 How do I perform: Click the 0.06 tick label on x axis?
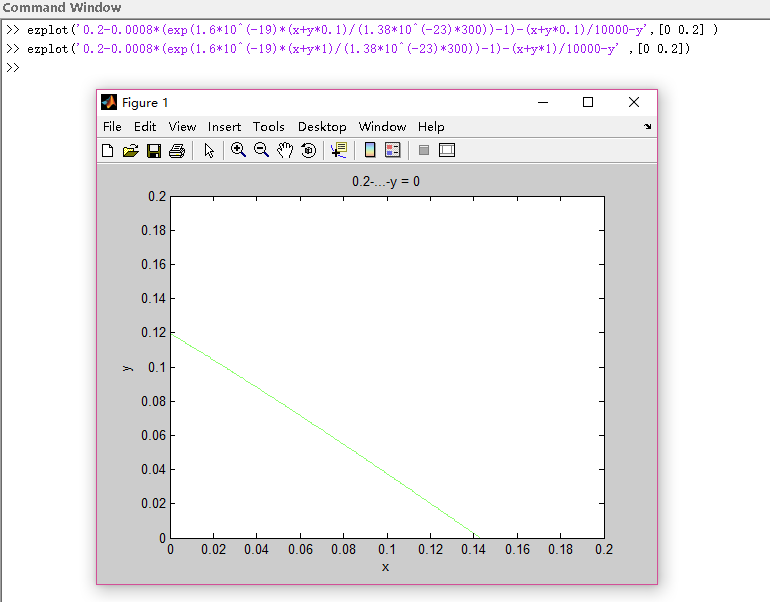(300, 549)
